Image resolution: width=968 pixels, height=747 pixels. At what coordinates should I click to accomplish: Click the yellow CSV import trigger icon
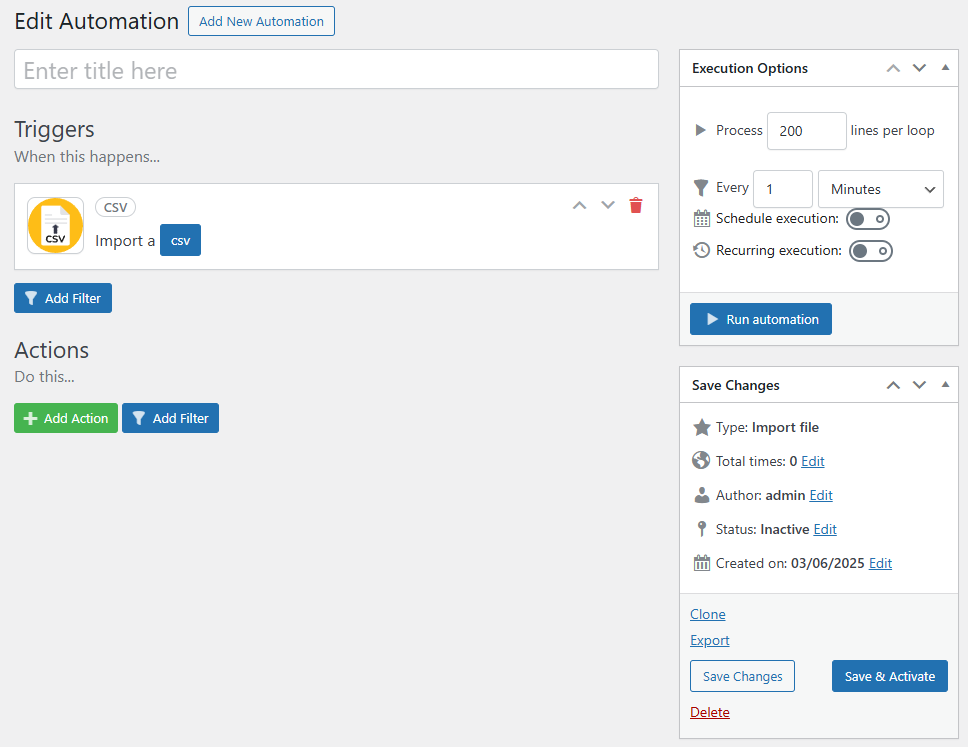pos(55,226)
